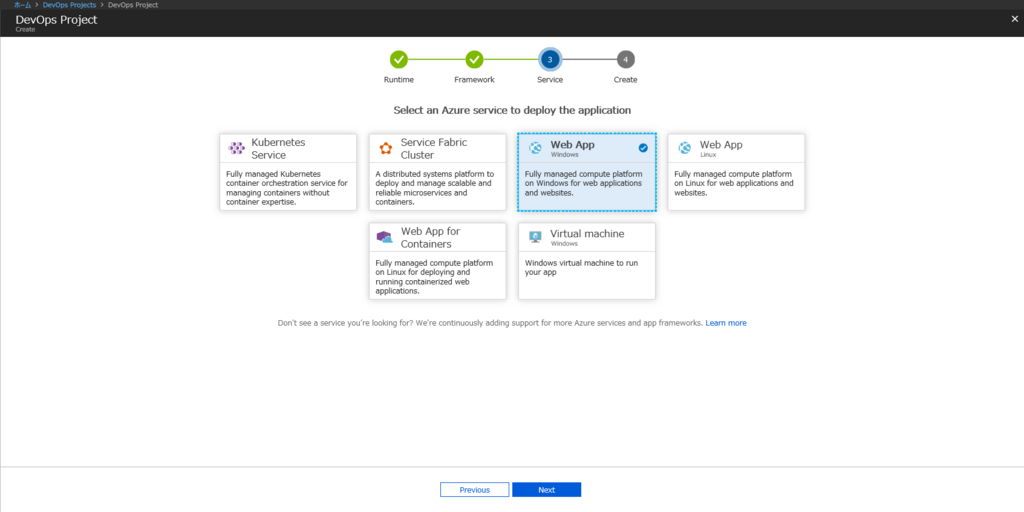The width and height of the screenshot is (1024, 512).
Task: Click the Web App Linux globe icon
Action: coord(684,148)
